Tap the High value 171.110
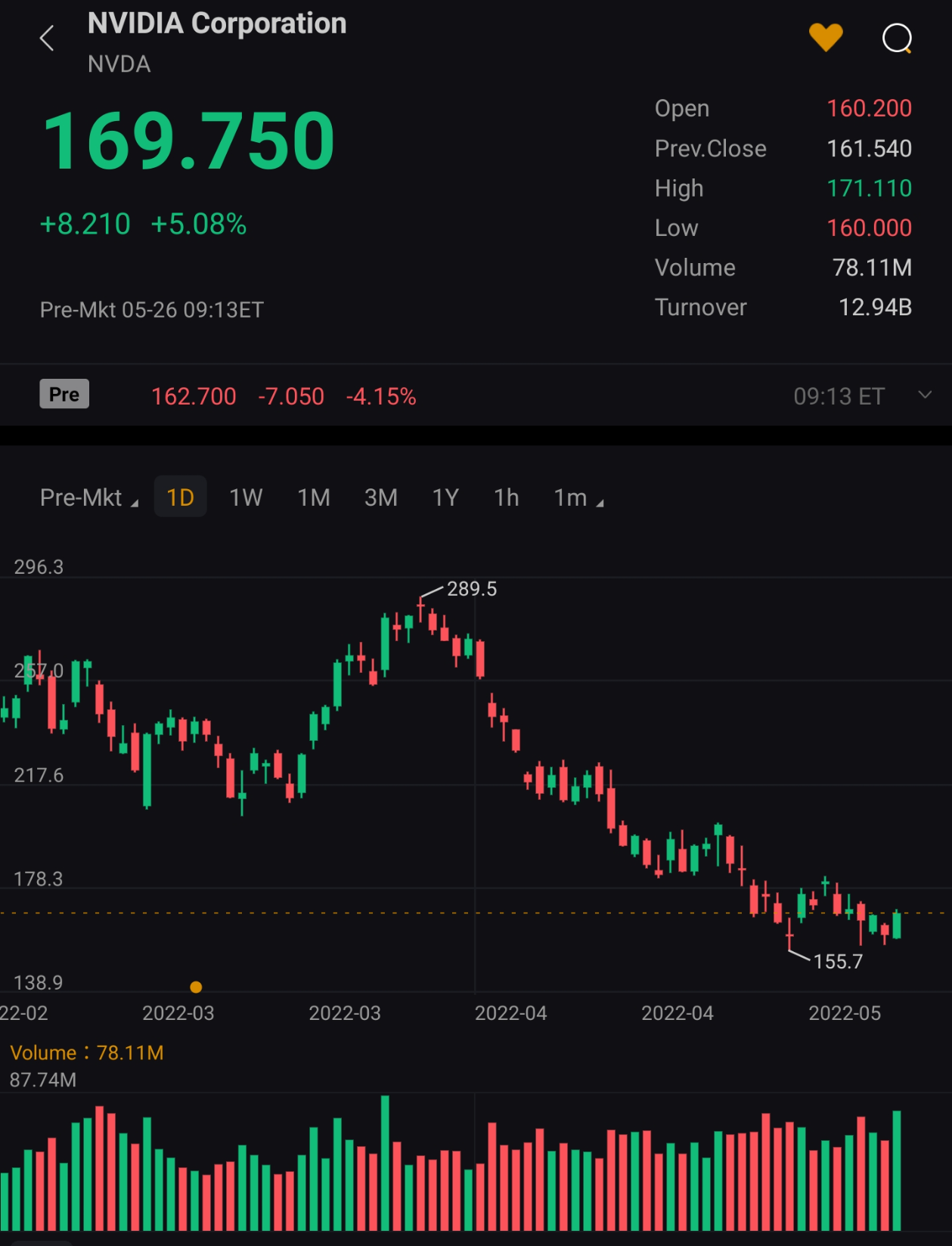Viewport: 952px width, 1246px height. (870, 188)
